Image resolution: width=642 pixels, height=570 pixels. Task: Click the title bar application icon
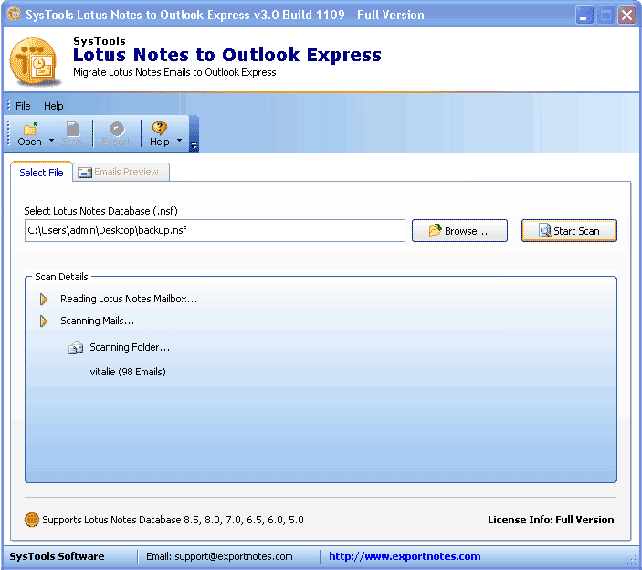[14, 14]
